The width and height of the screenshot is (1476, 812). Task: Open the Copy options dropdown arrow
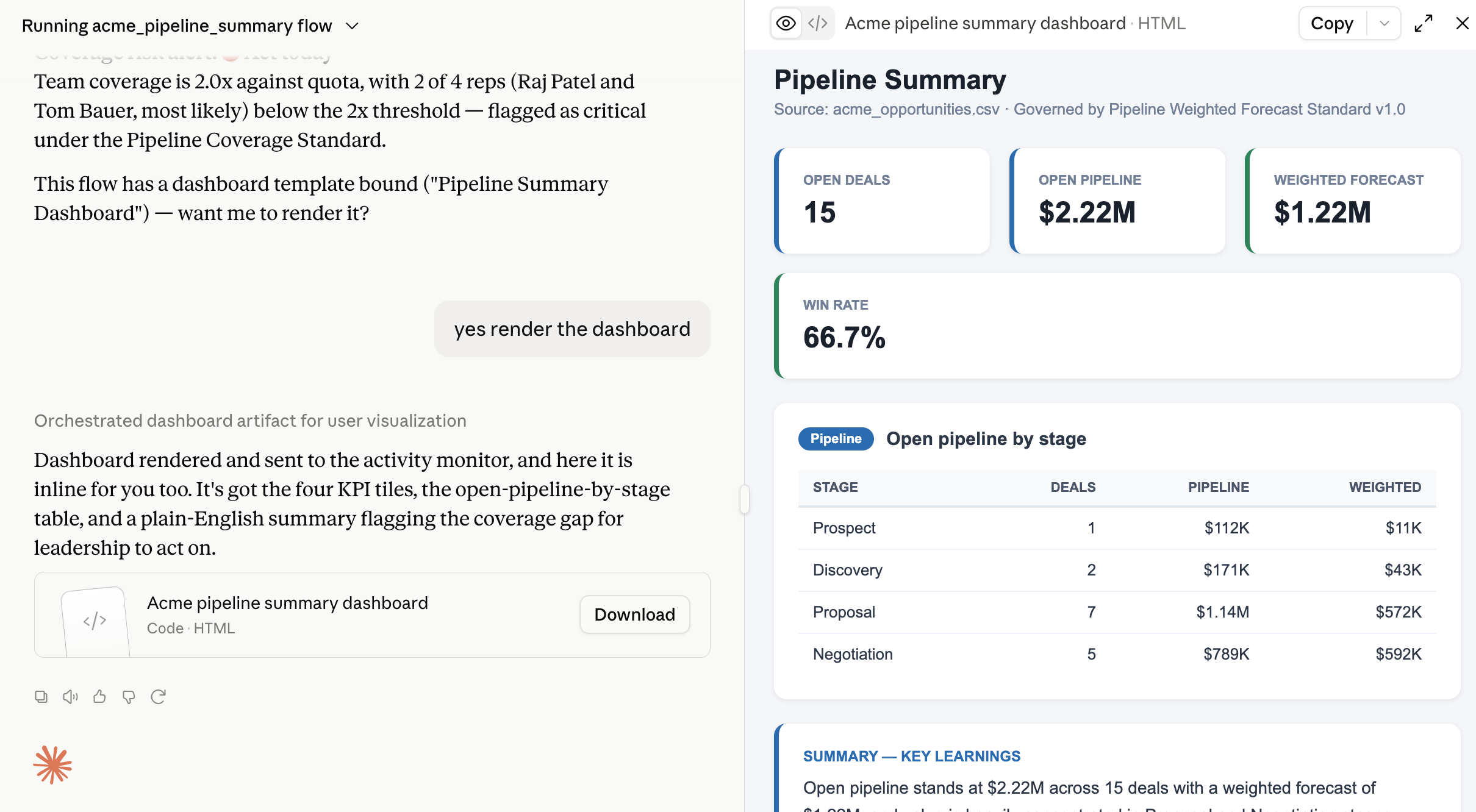click(1384, 24)
